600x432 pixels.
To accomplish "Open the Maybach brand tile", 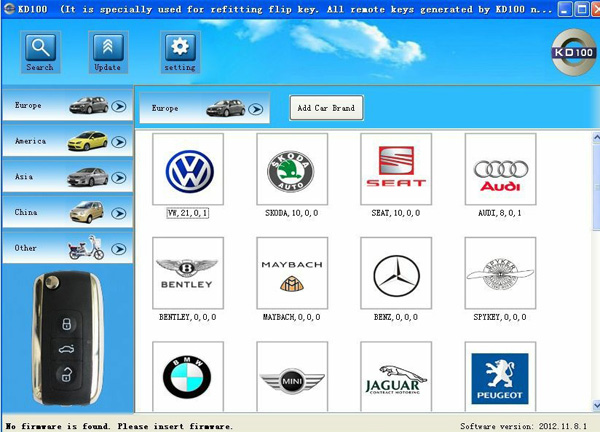I will coord(292,273).
